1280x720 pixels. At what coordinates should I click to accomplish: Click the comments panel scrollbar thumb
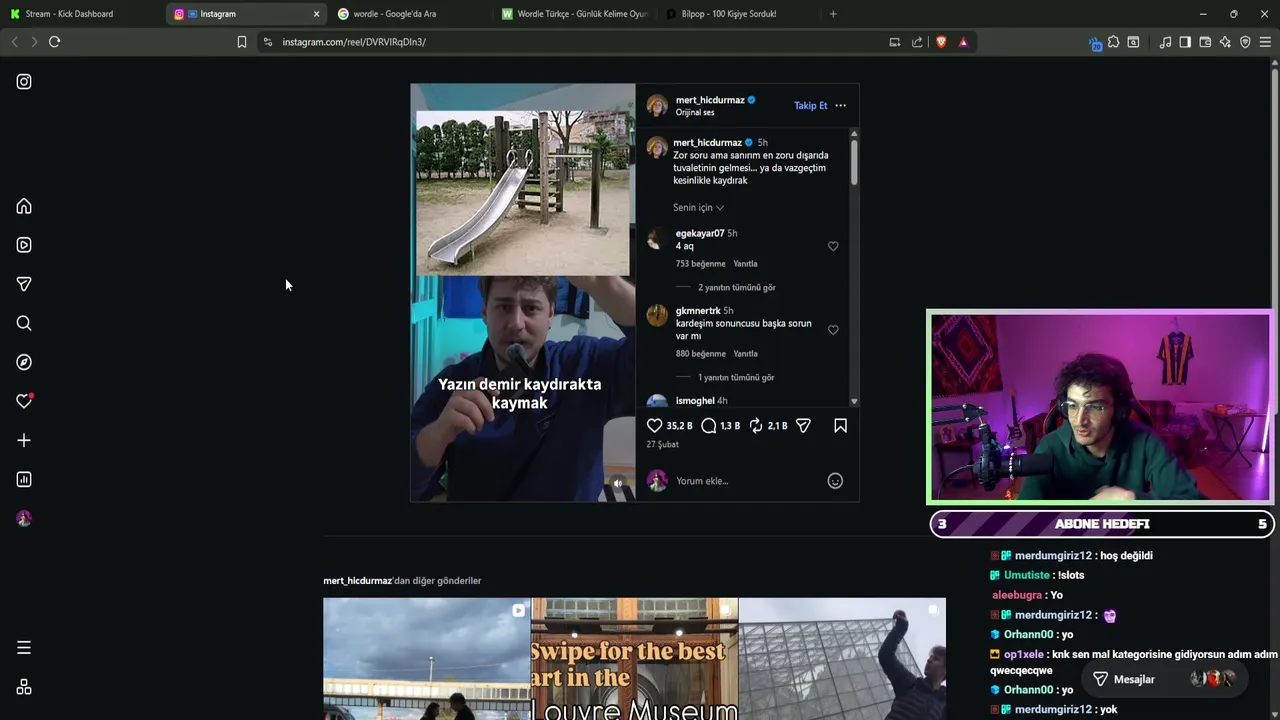click(854, 161)
